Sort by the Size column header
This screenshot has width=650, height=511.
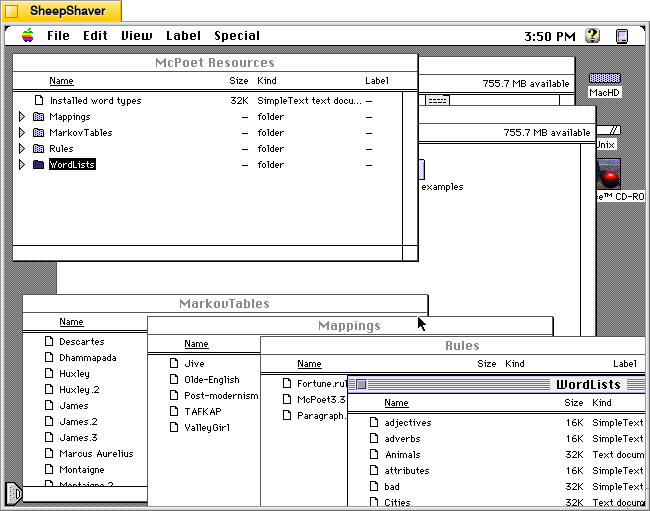[x=238, y=81]
